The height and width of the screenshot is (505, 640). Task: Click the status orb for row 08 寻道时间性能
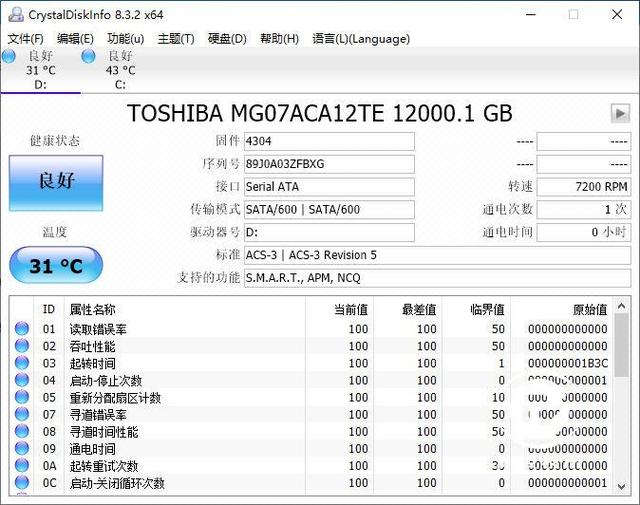point(22,431)
